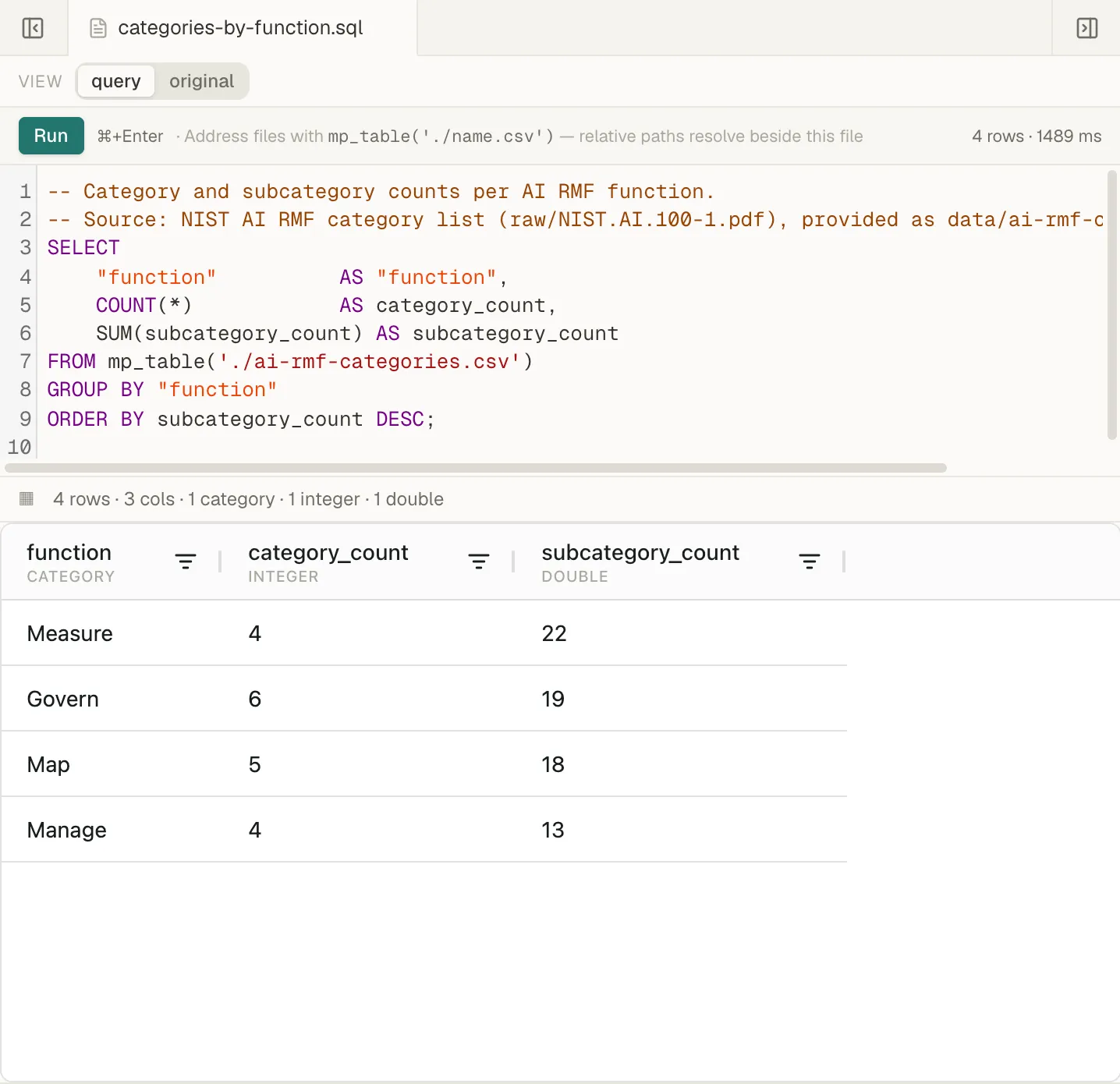This screenshot has width=1120, height=1084.
Task: Click the subcategory count value 13
Action: click(553, 830)
